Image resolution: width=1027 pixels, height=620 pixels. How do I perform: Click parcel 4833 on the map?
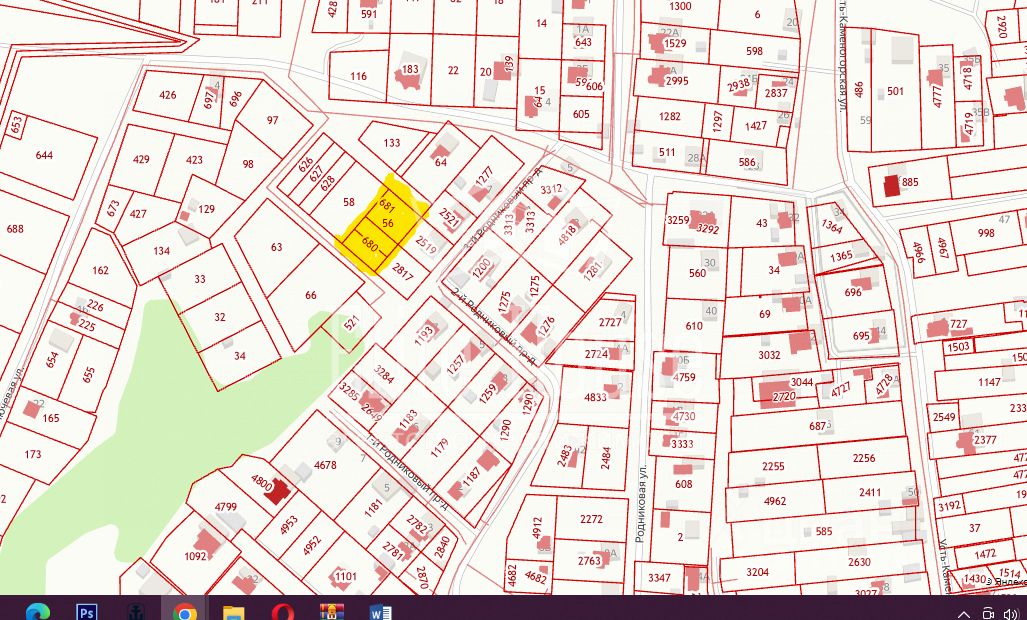click(x=595, y=396)
